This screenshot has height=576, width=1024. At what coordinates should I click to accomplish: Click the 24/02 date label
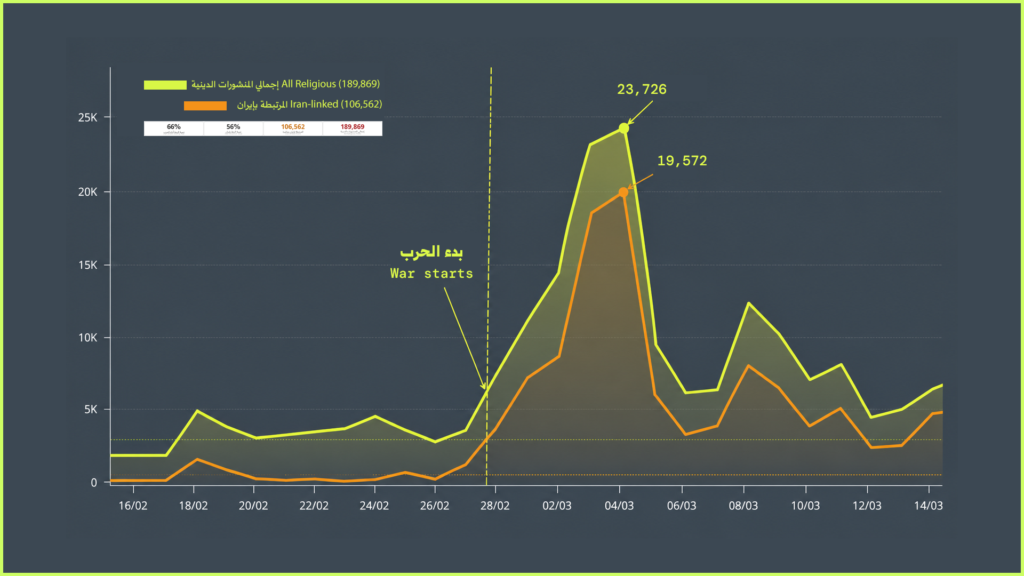[x=374, y=506]
